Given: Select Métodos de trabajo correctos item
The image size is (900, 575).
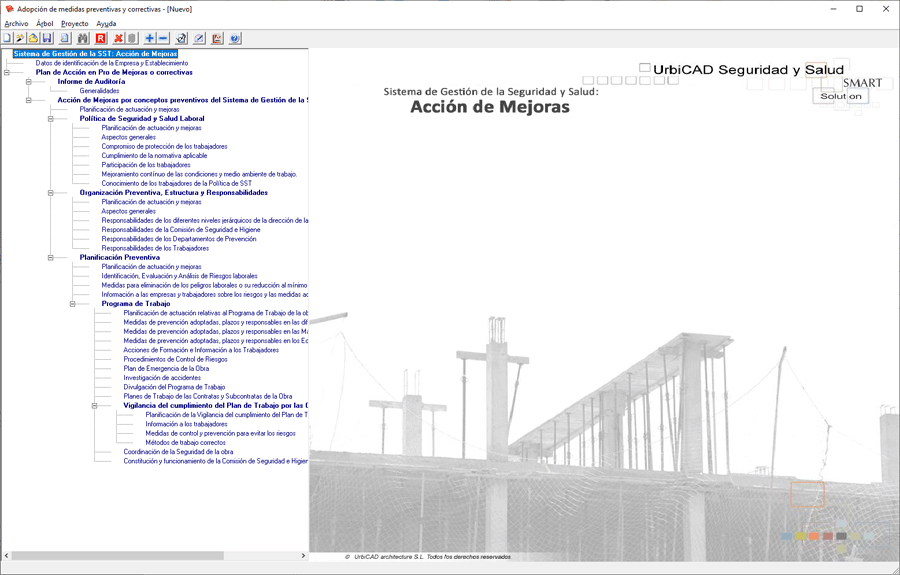Looking at the screenshot, I should [185, 442].
